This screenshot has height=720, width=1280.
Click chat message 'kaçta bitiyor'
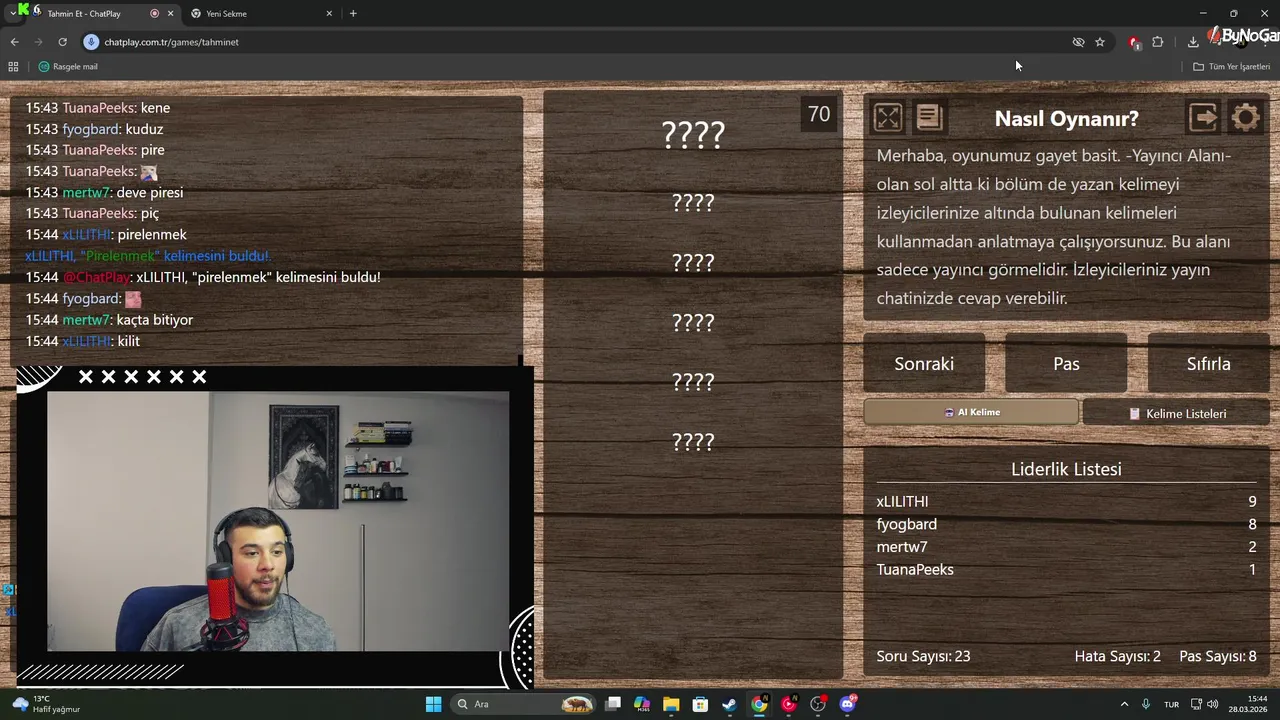[x=154, y=320]
